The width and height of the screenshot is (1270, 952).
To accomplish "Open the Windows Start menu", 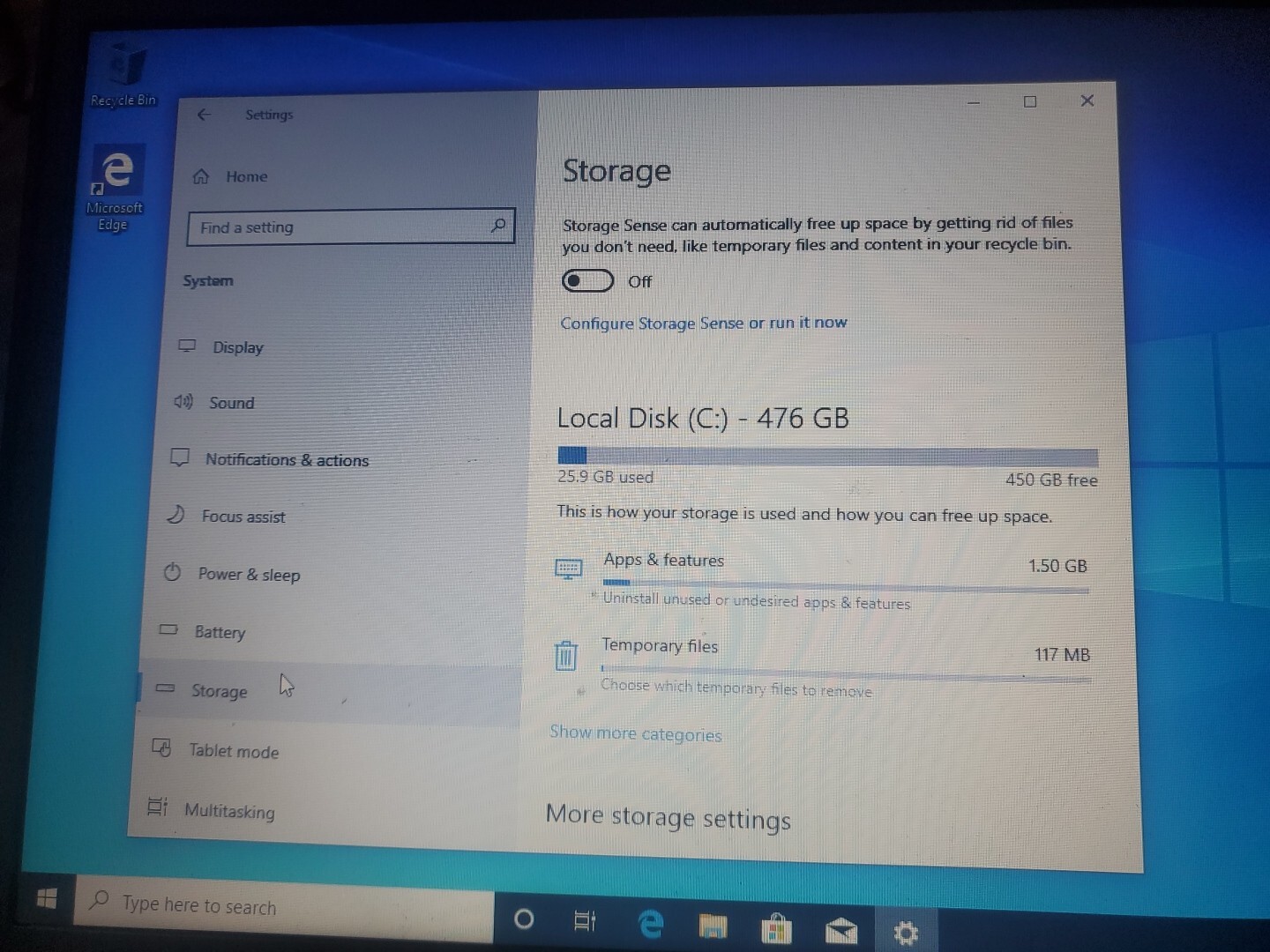I will click(47, 899).
